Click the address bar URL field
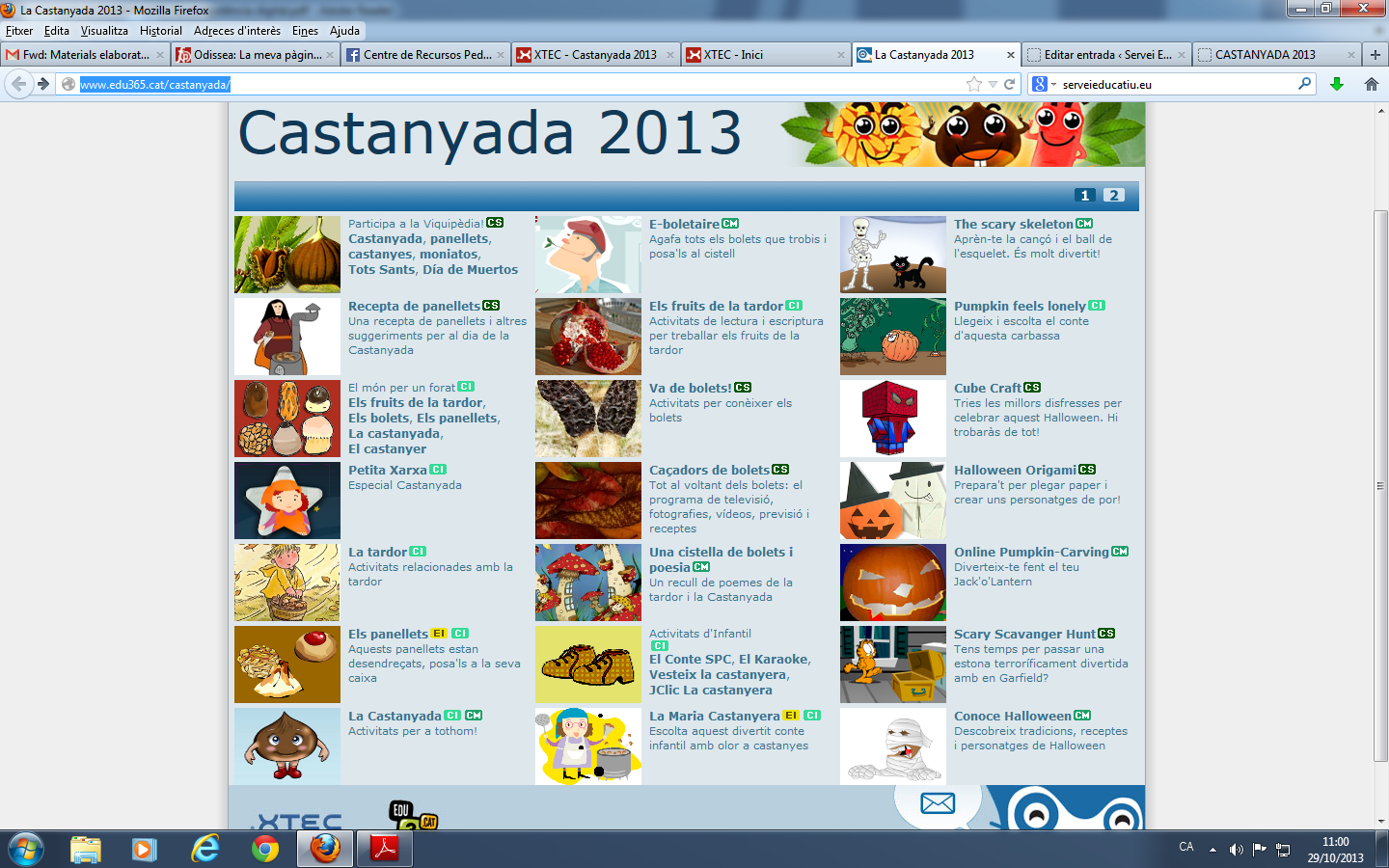 click(x=521, y=85)
